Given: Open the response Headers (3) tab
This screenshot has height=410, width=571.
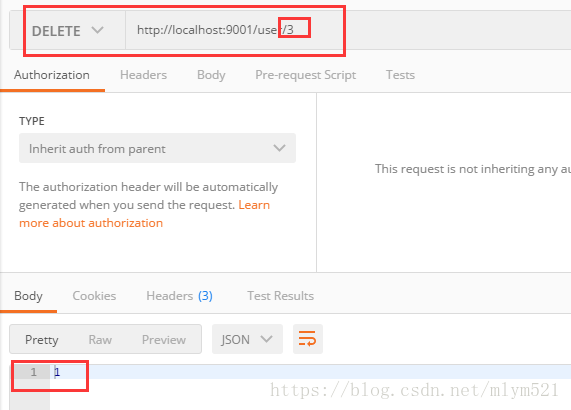Looking at the screenshot, I should pyautogui.click(x=180, y=296).
